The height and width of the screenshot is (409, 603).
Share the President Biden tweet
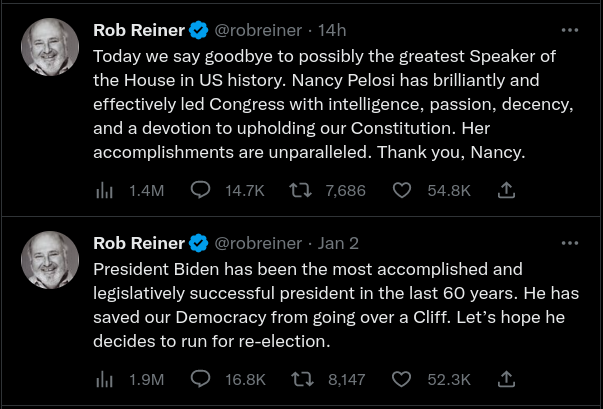point(506,379)
